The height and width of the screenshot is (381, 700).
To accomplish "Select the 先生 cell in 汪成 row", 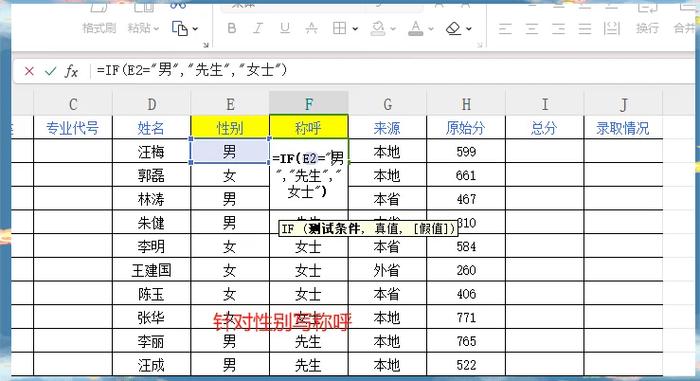I will click(x=308, y=365).
